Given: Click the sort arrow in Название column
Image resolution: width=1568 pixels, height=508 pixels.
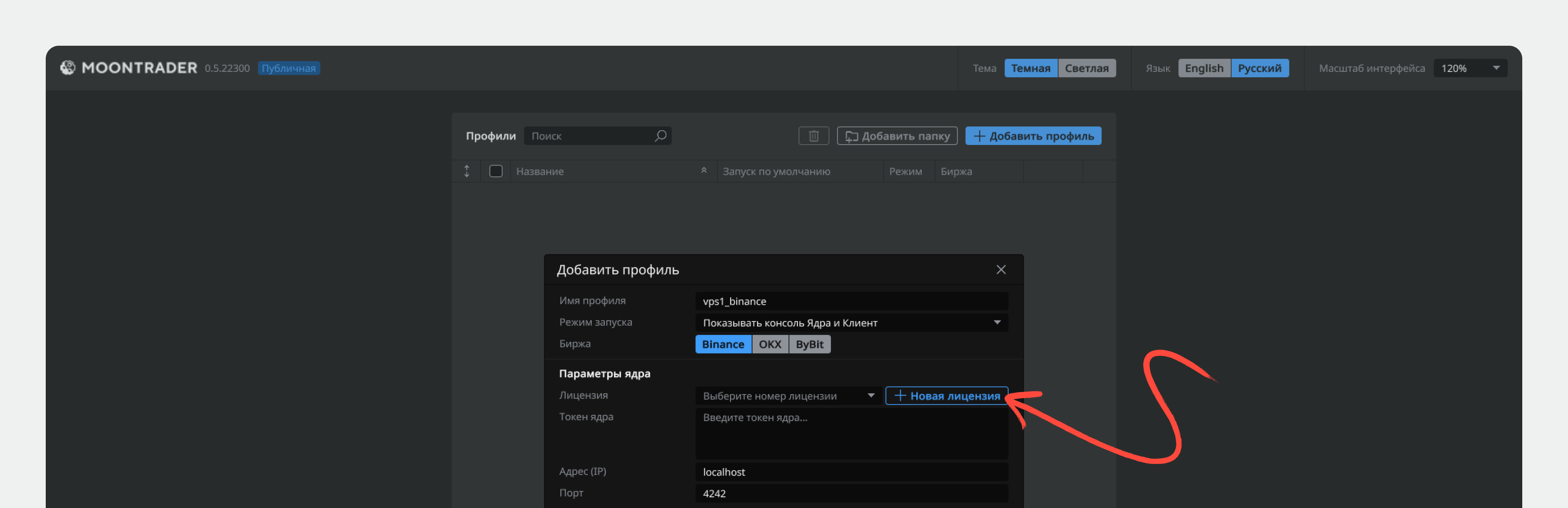Looking at the screenshot, I should pyautogui.click(x=704, y=170).
